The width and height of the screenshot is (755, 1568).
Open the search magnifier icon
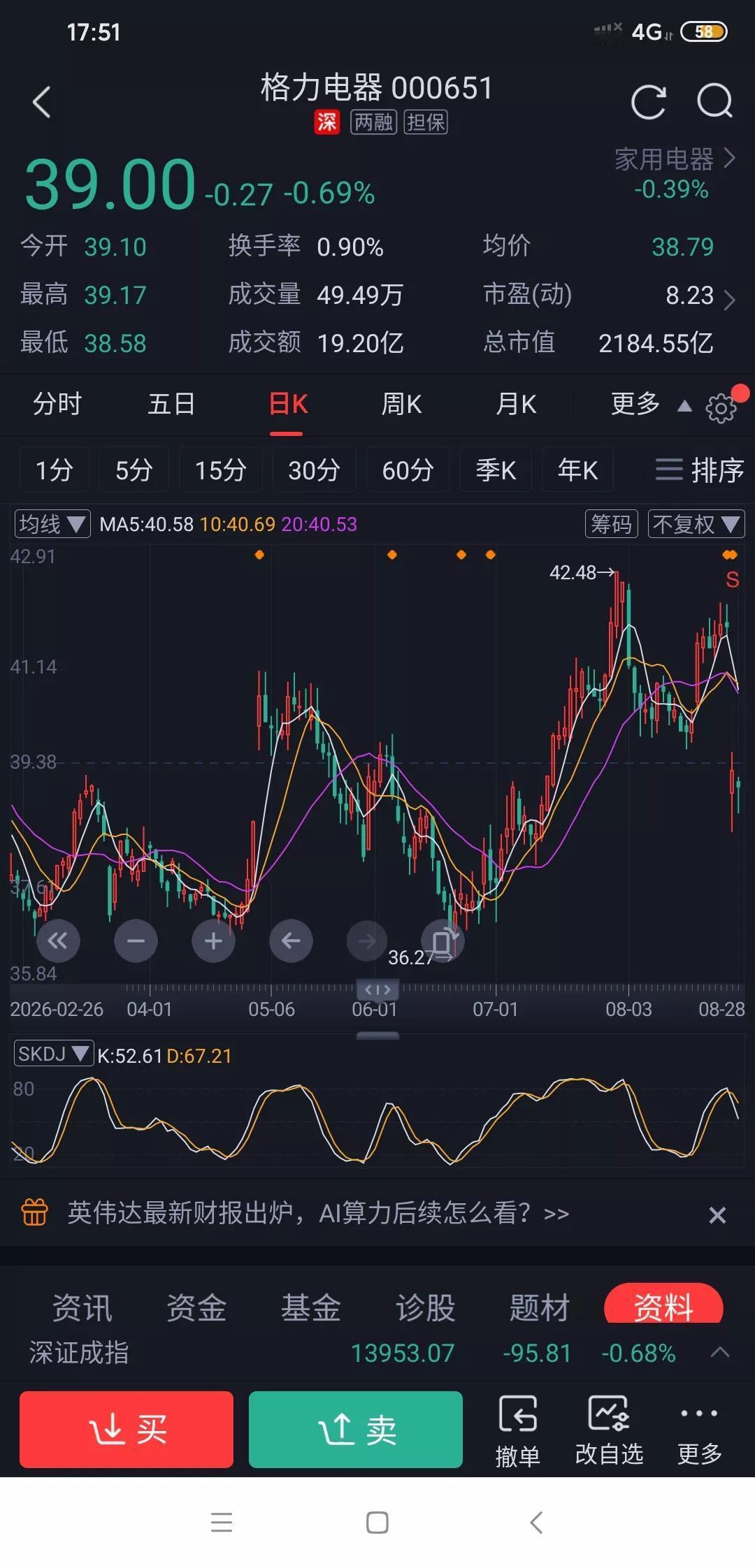pos(714,102)
